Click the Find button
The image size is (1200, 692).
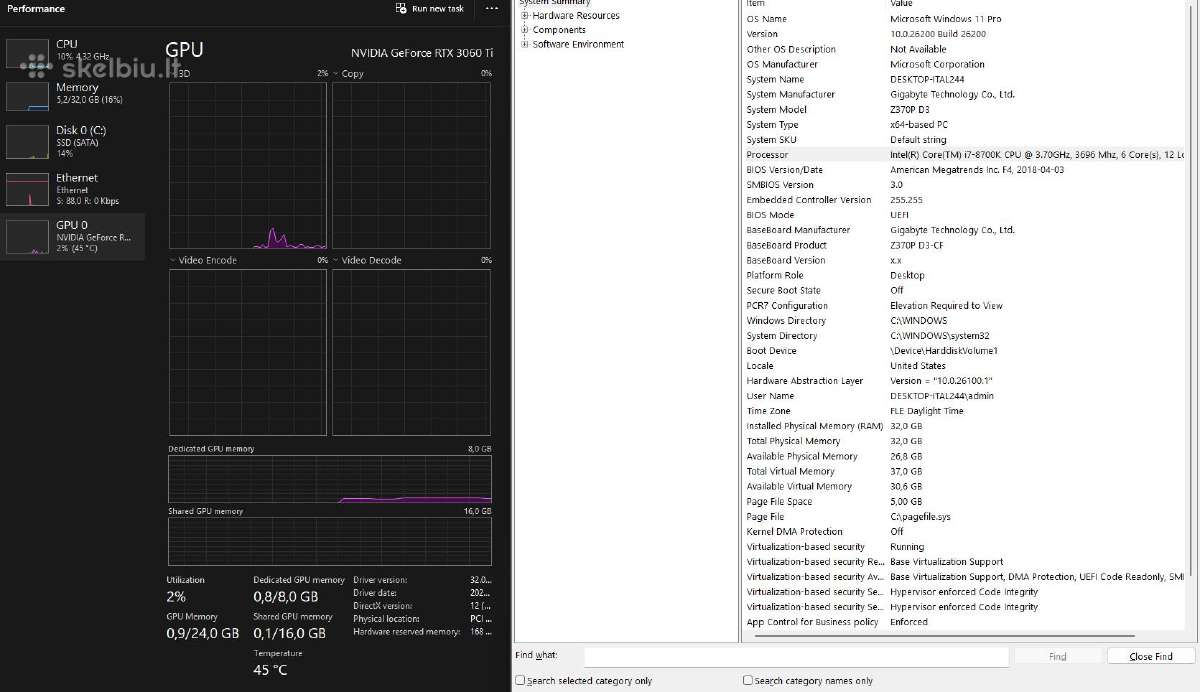(x=1057, y=657)
